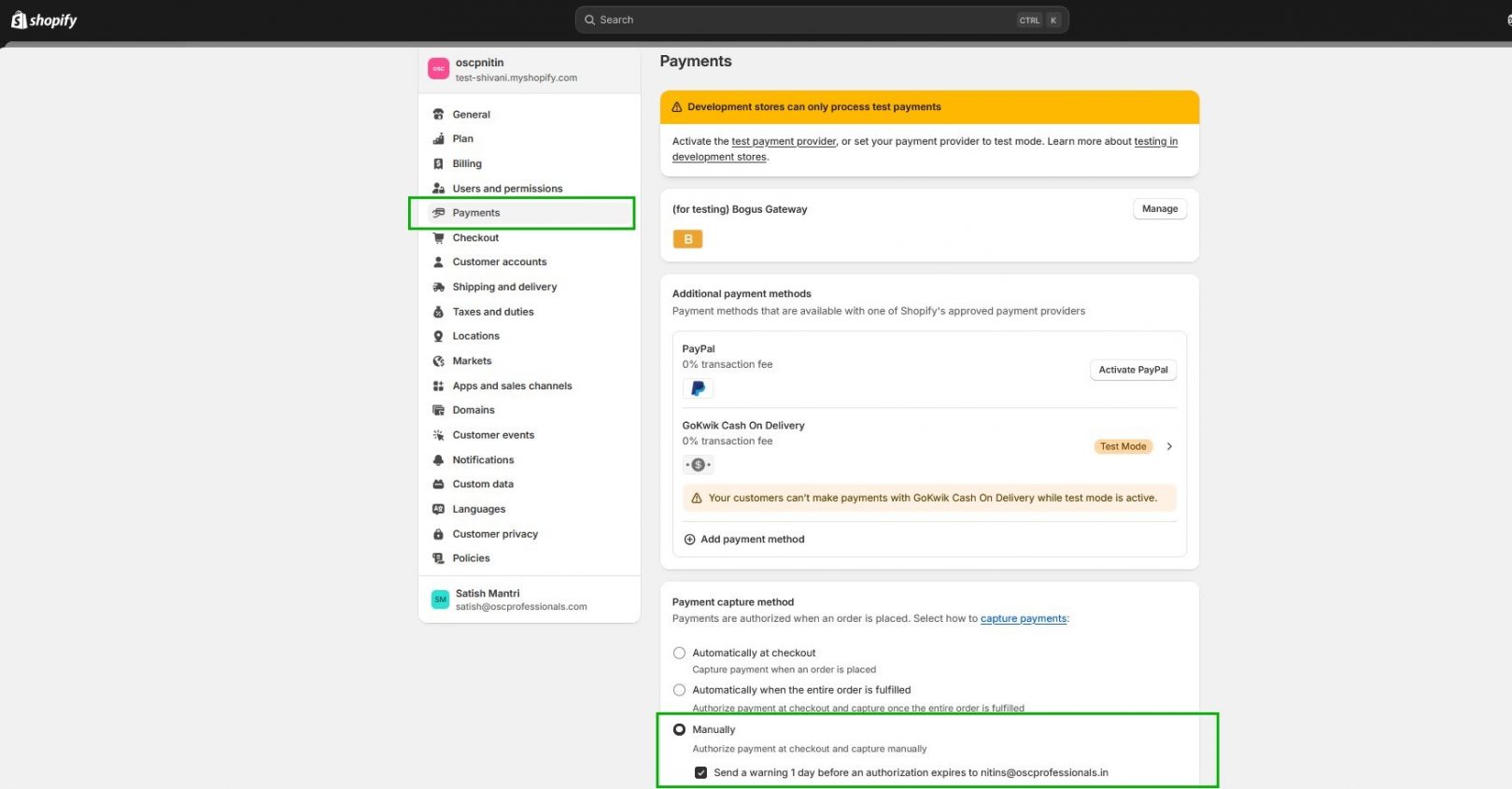Uncheck the authorization expiry warning checkbox
1512x789 pixels.
coord(700,773)
